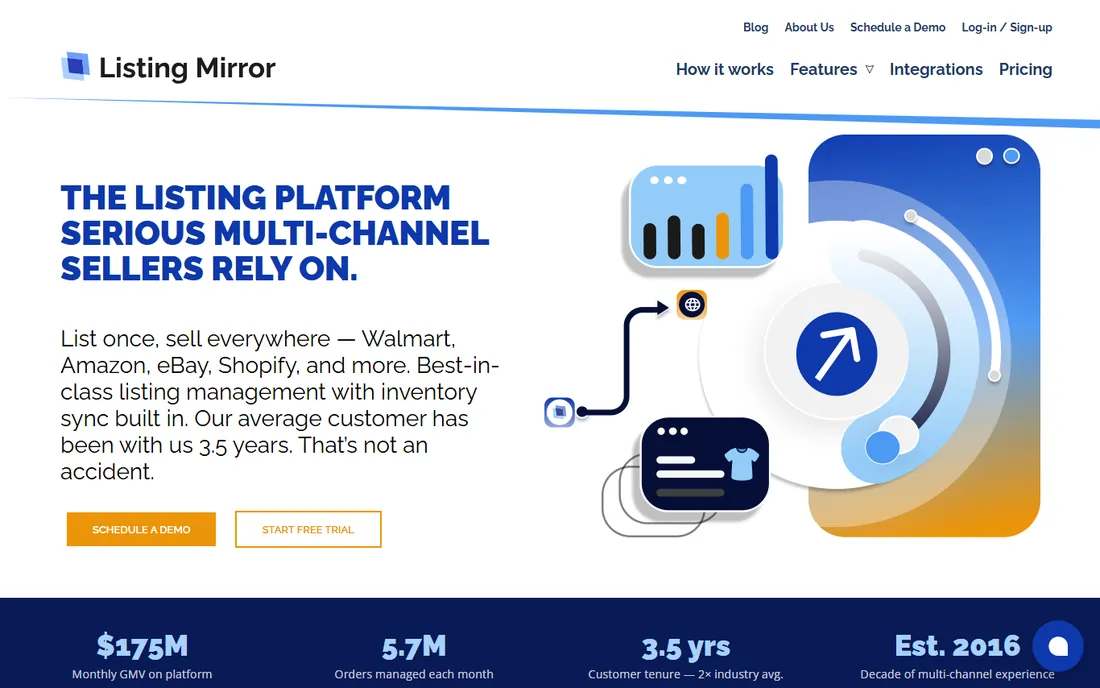Viewport: 1100px width, 688px height.
Task: Click 'Orders managed each month' text
Action: tap(414, 674)
